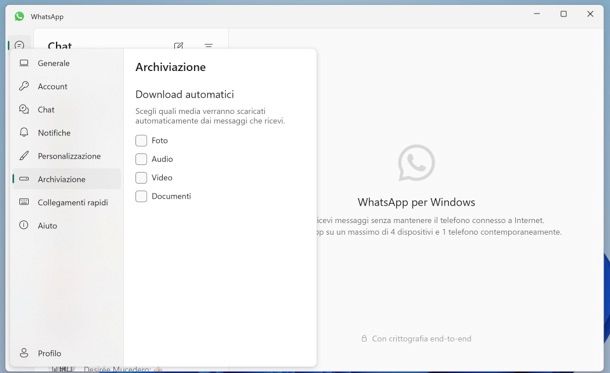Click the person icon beside Profilo
This screenshot has width=610, height=373.
24,353
